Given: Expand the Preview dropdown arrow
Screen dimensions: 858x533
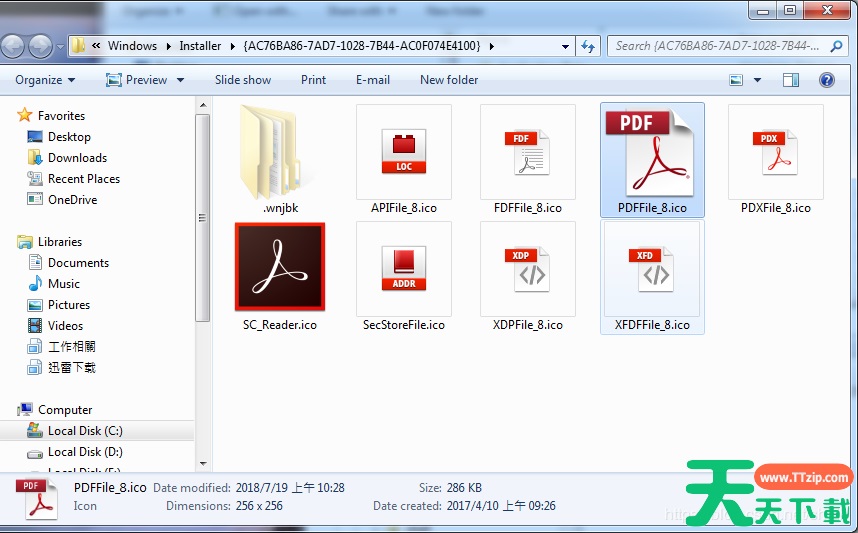Looking at the screenshot, I should 181,80.
